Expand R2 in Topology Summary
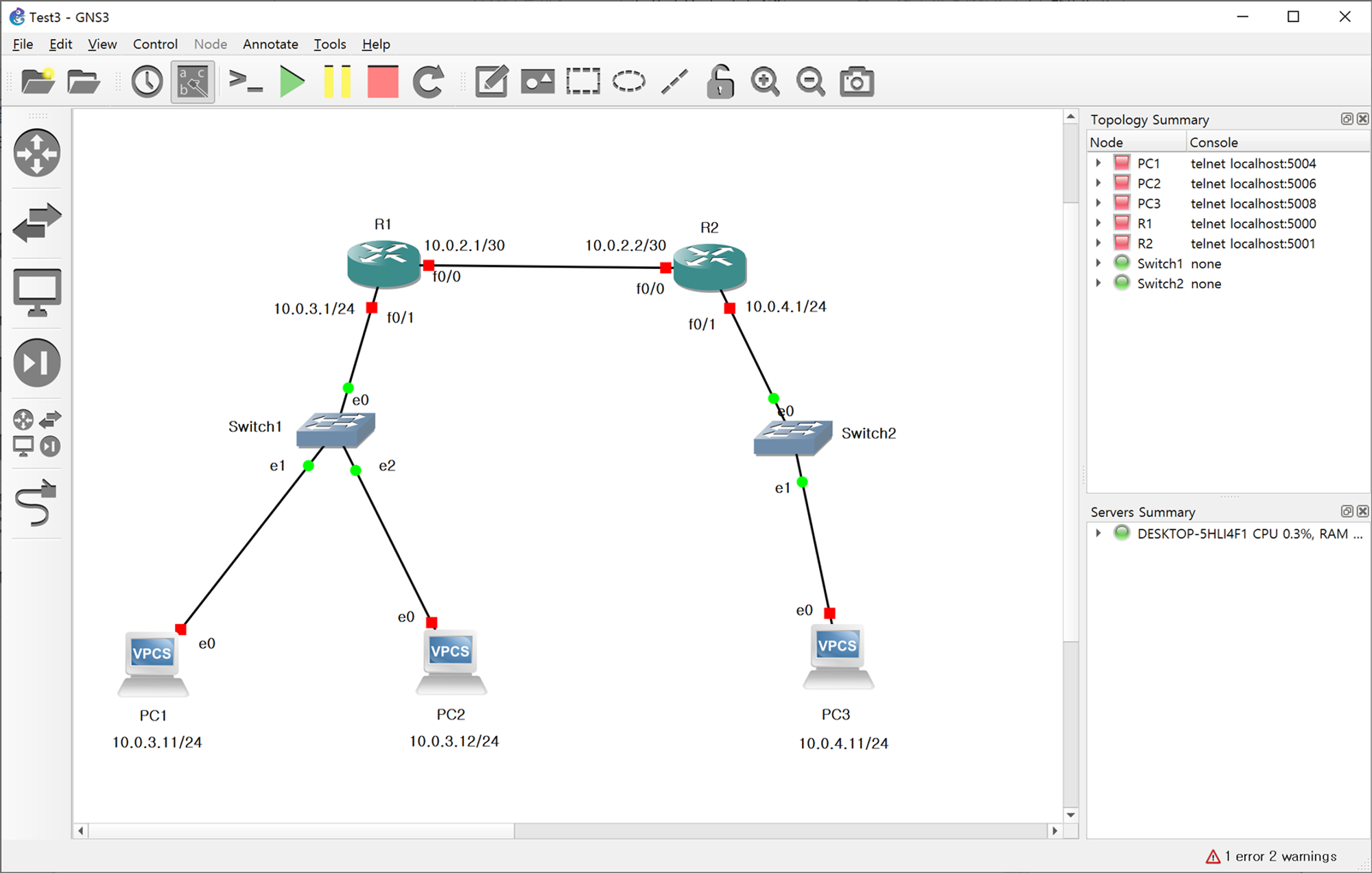This screenshot has width=1372, height=873. 1098,243
